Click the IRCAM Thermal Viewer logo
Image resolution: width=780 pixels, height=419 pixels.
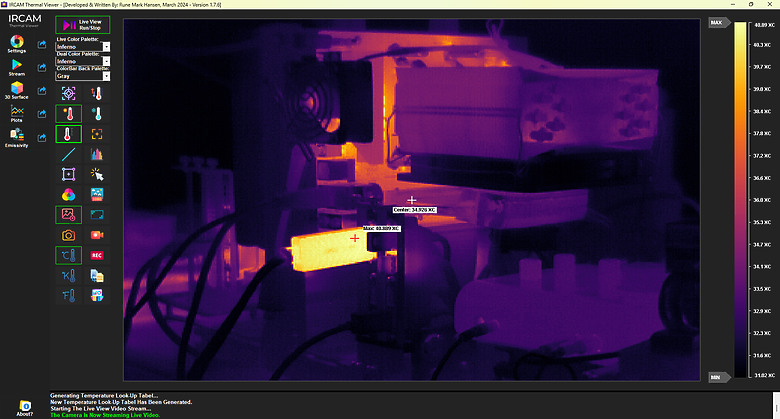point(24,20)
